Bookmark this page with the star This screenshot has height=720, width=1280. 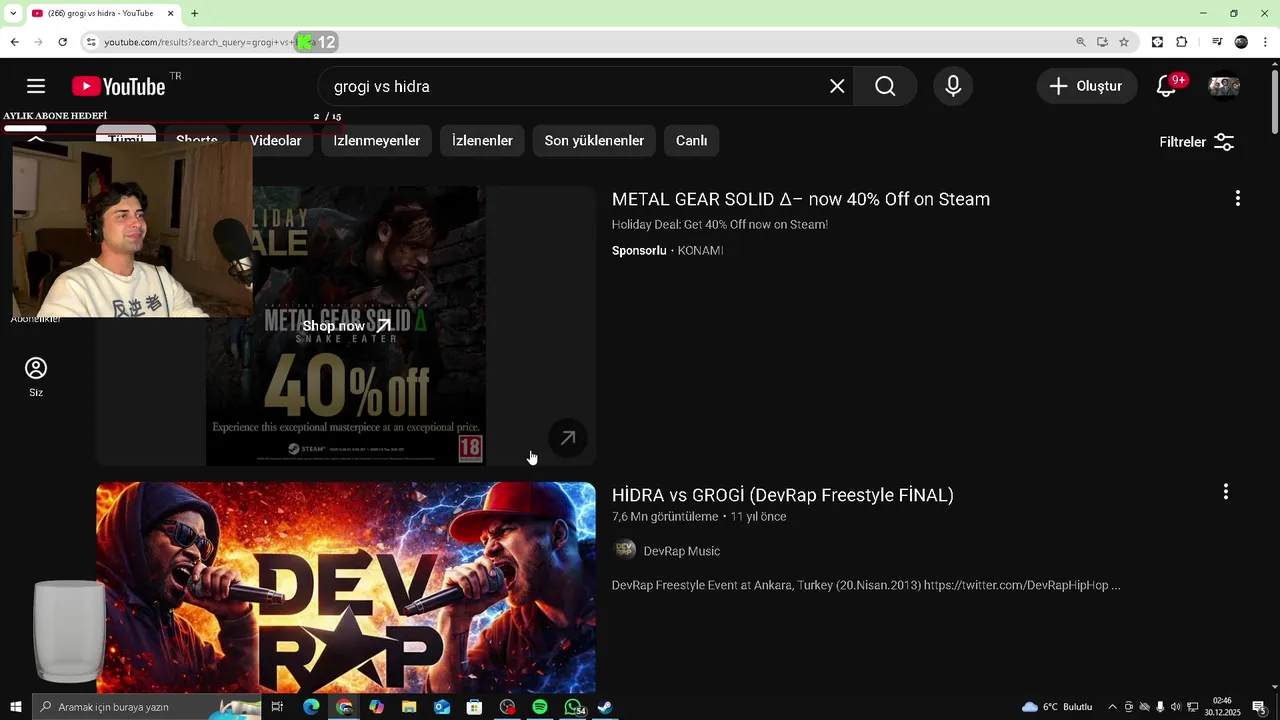(1124, 42)
